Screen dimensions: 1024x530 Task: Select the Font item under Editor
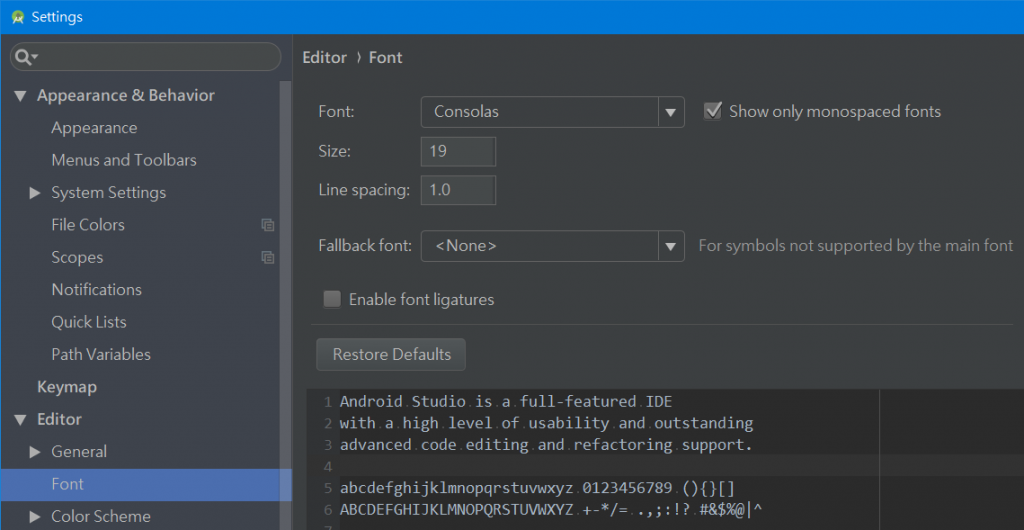[146, 484]
